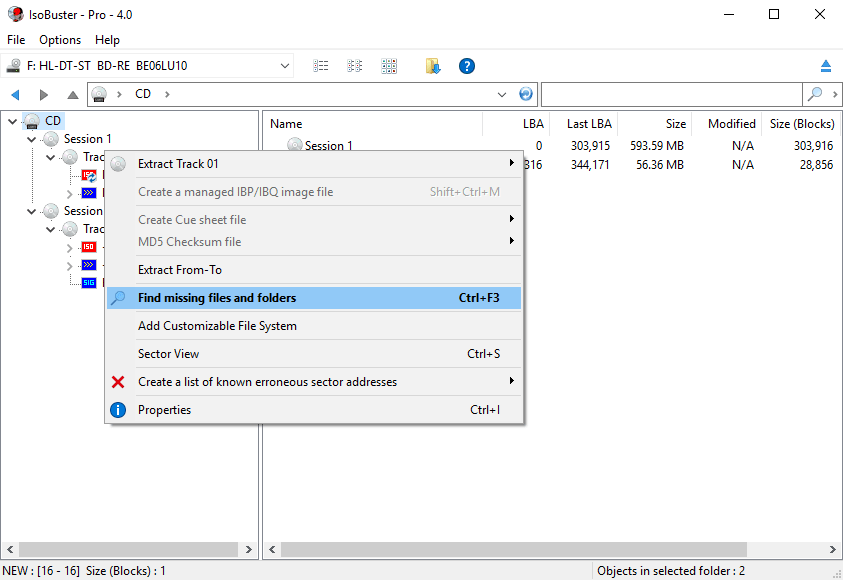Select the blue SIG signature icon
Screen dimensions: 843x580
tap(89, 283)
